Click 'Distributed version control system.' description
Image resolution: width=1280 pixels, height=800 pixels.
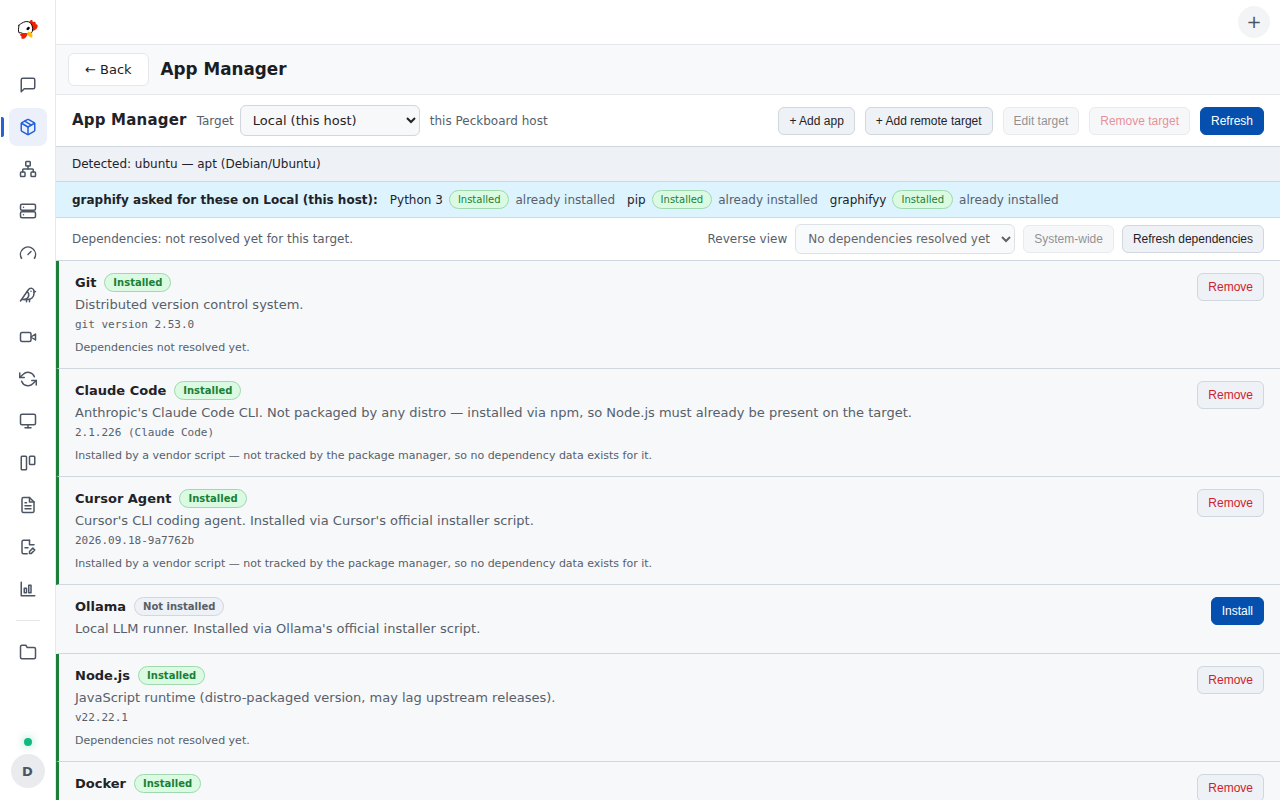189,305
